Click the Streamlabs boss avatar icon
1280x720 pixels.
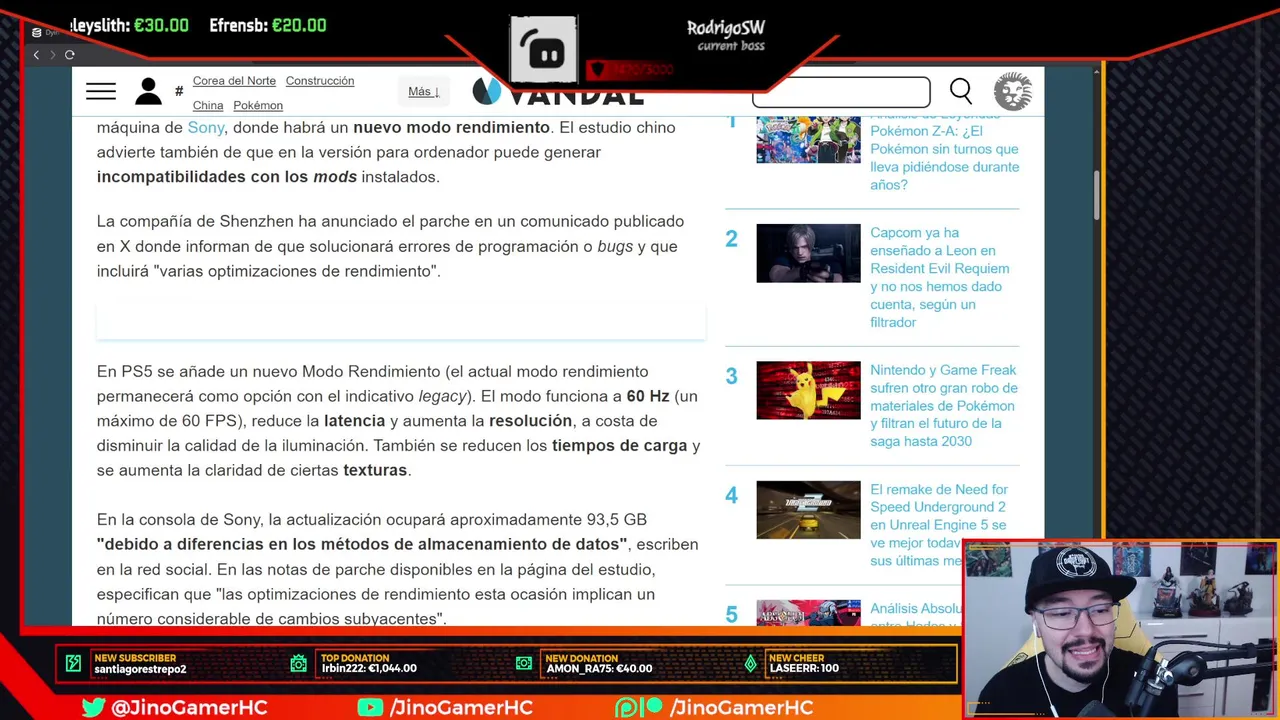click(x=544, y=49)
